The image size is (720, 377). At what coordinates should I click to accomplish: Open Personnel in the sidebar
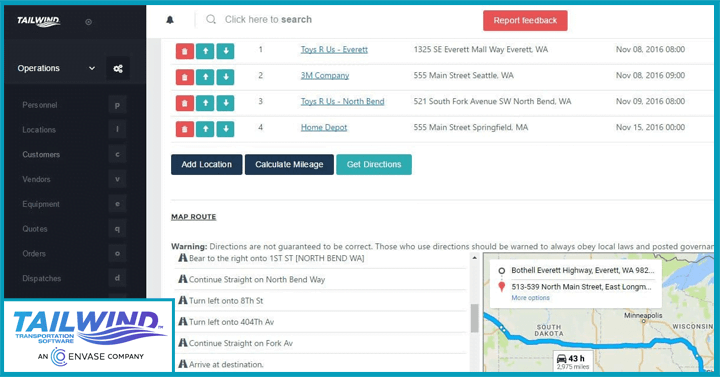point(40,105)
